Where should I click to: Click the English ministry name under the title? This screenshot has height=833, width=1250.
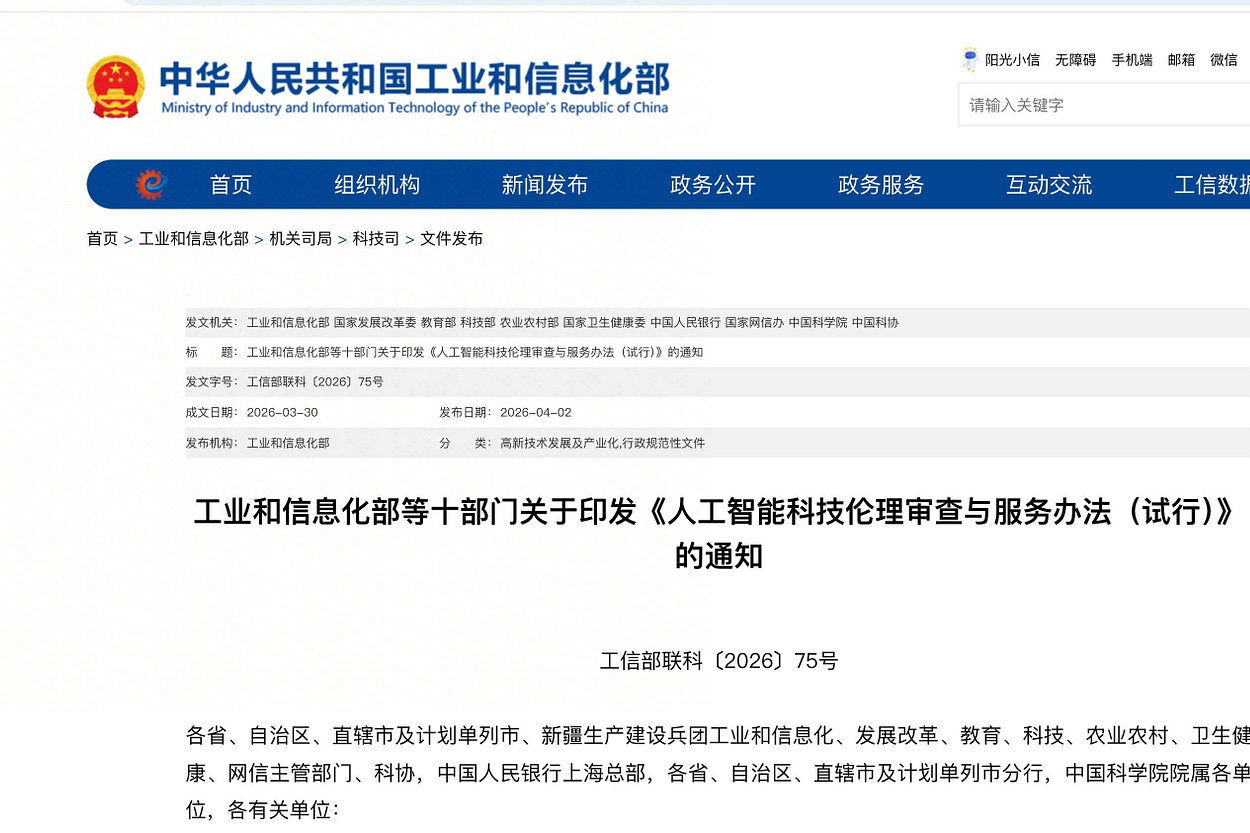(x=414, y=108)
